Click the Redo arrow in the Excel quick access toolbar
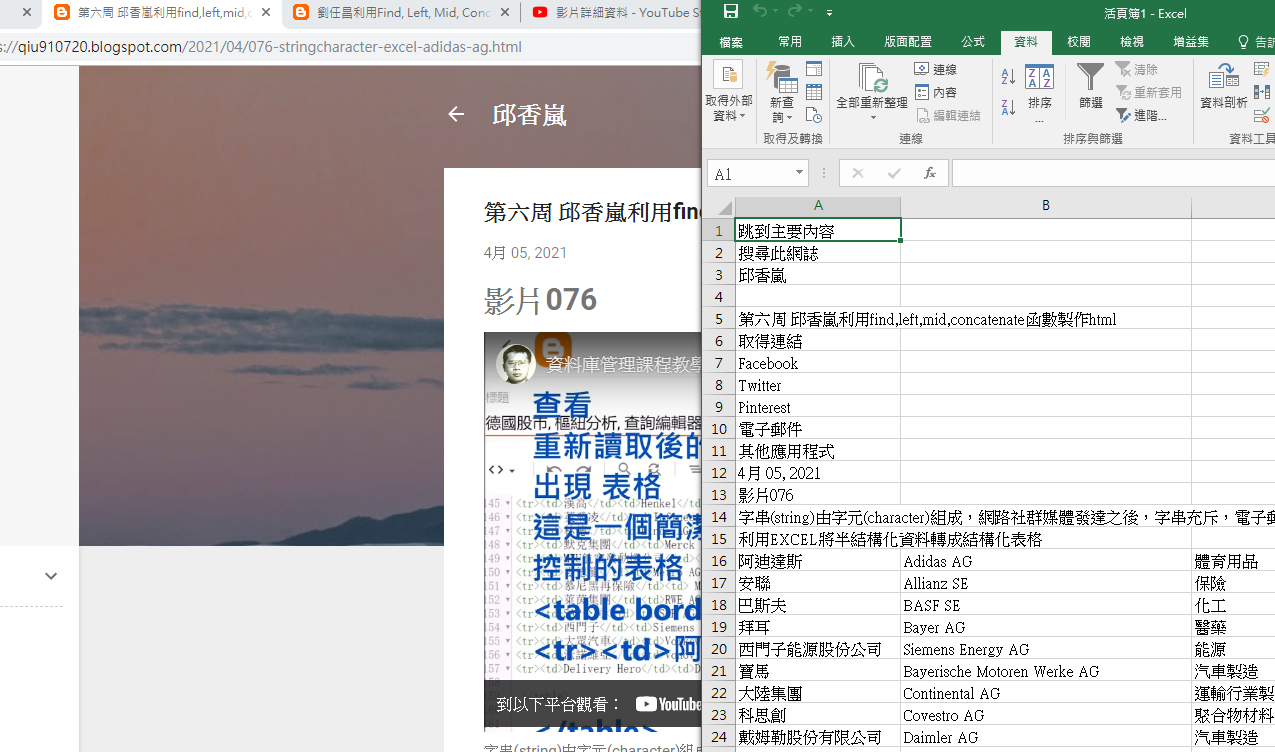 [795, 12]
